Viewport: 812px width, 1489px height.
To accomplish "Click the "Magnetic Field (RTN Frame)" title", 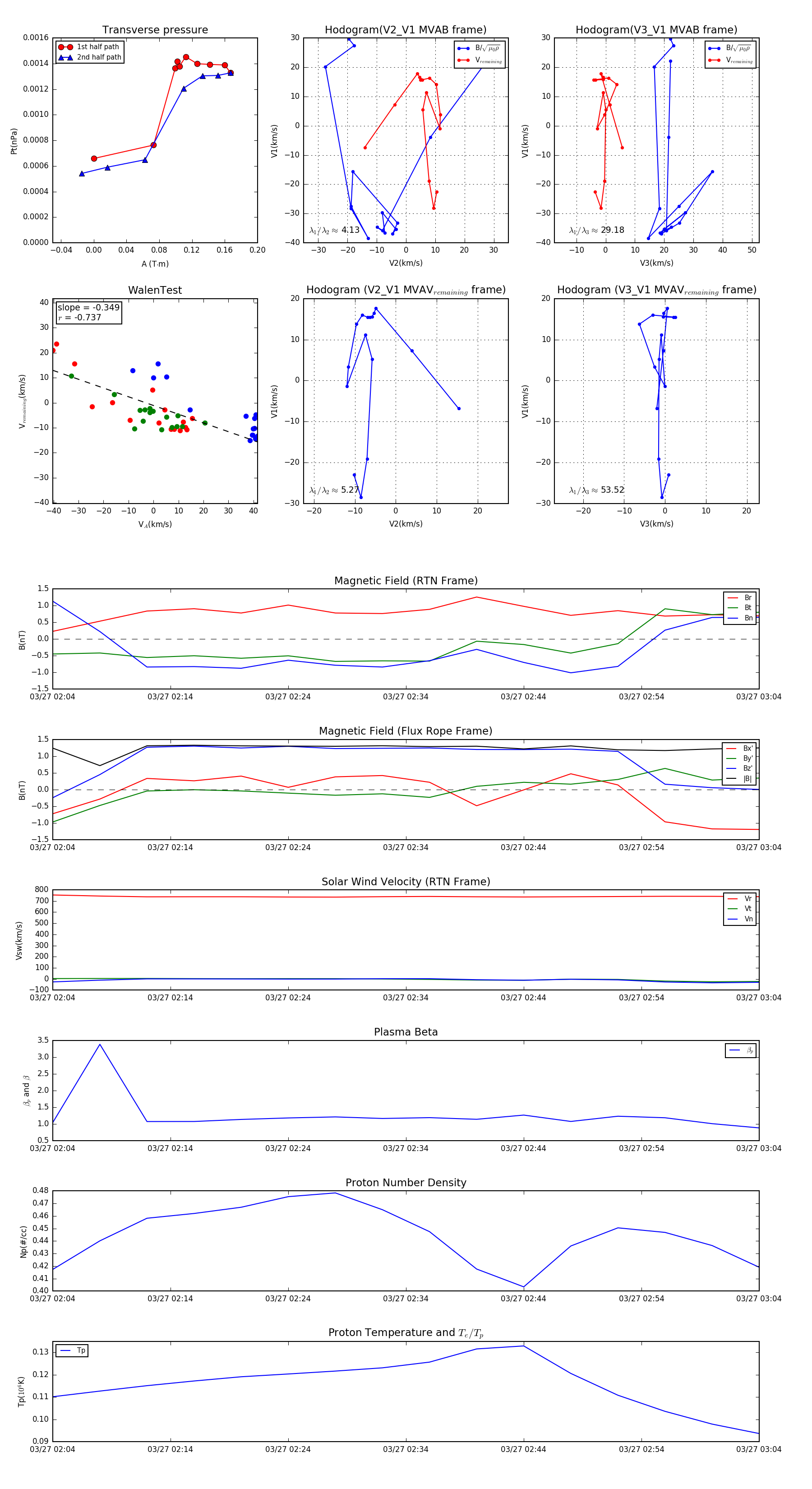I will pos(406,581).
